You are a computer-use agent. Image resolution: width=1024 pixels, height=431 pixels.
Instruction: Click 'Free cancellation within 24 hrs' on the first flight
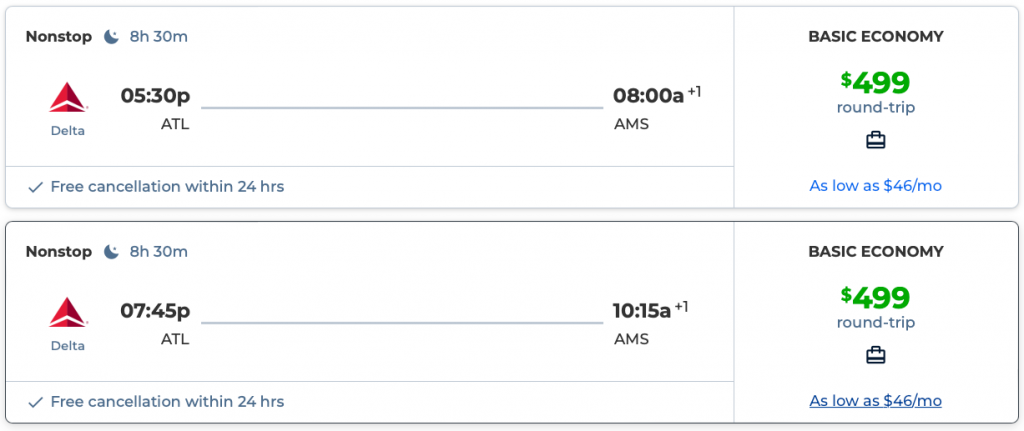(167, 187)
